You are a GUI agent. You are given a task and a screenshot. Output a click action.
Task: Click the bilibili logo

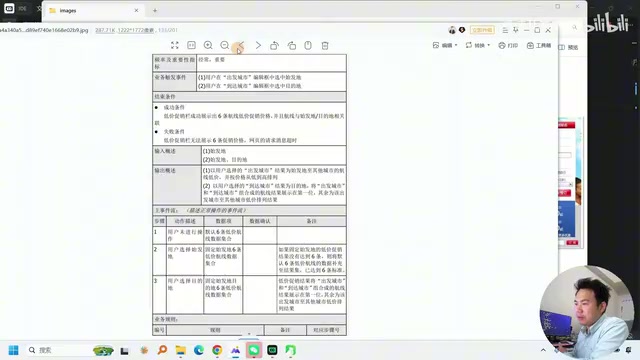coord(609,24)
